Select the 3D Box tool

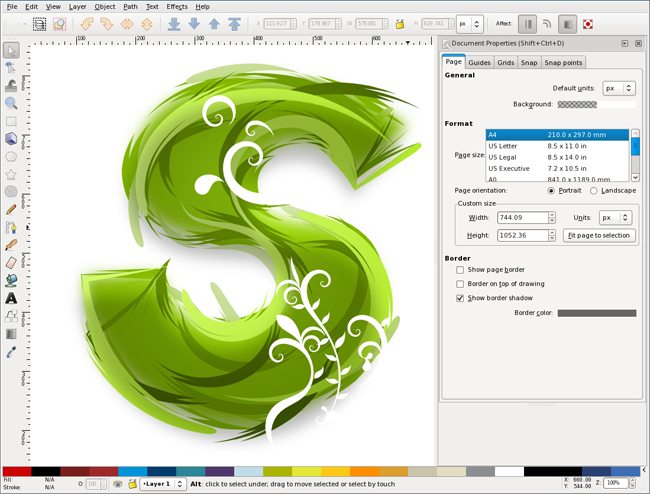(x=11, y=139)
